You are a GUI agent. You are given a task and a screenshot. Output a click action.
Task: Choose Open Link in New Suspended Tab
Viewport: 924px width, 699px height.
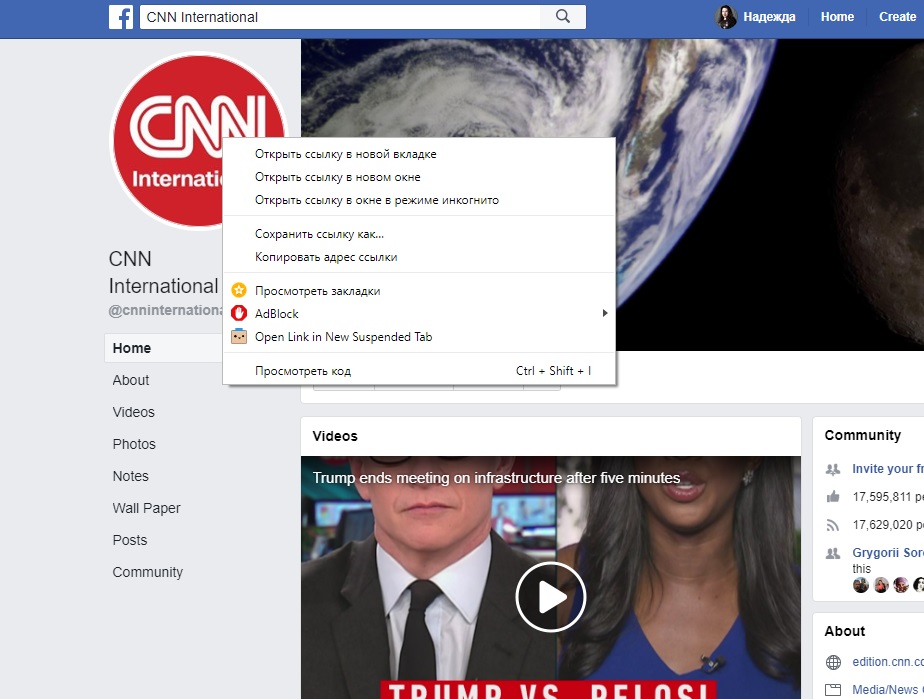coord(419,337)
